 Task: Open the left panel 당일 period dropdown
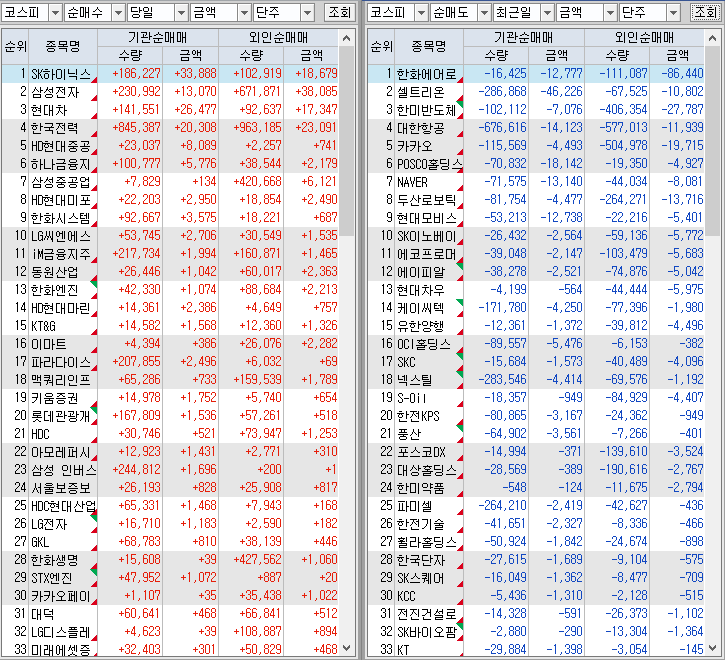tap(181, 12)
